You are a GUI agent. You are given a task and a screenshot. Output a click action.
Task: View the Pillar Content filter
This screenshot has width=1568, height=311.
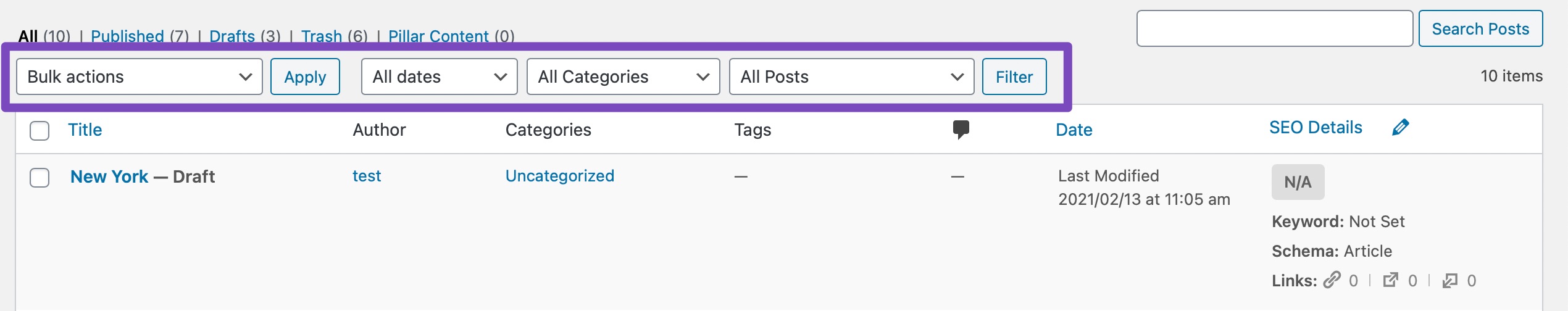(x=438, y=36)
